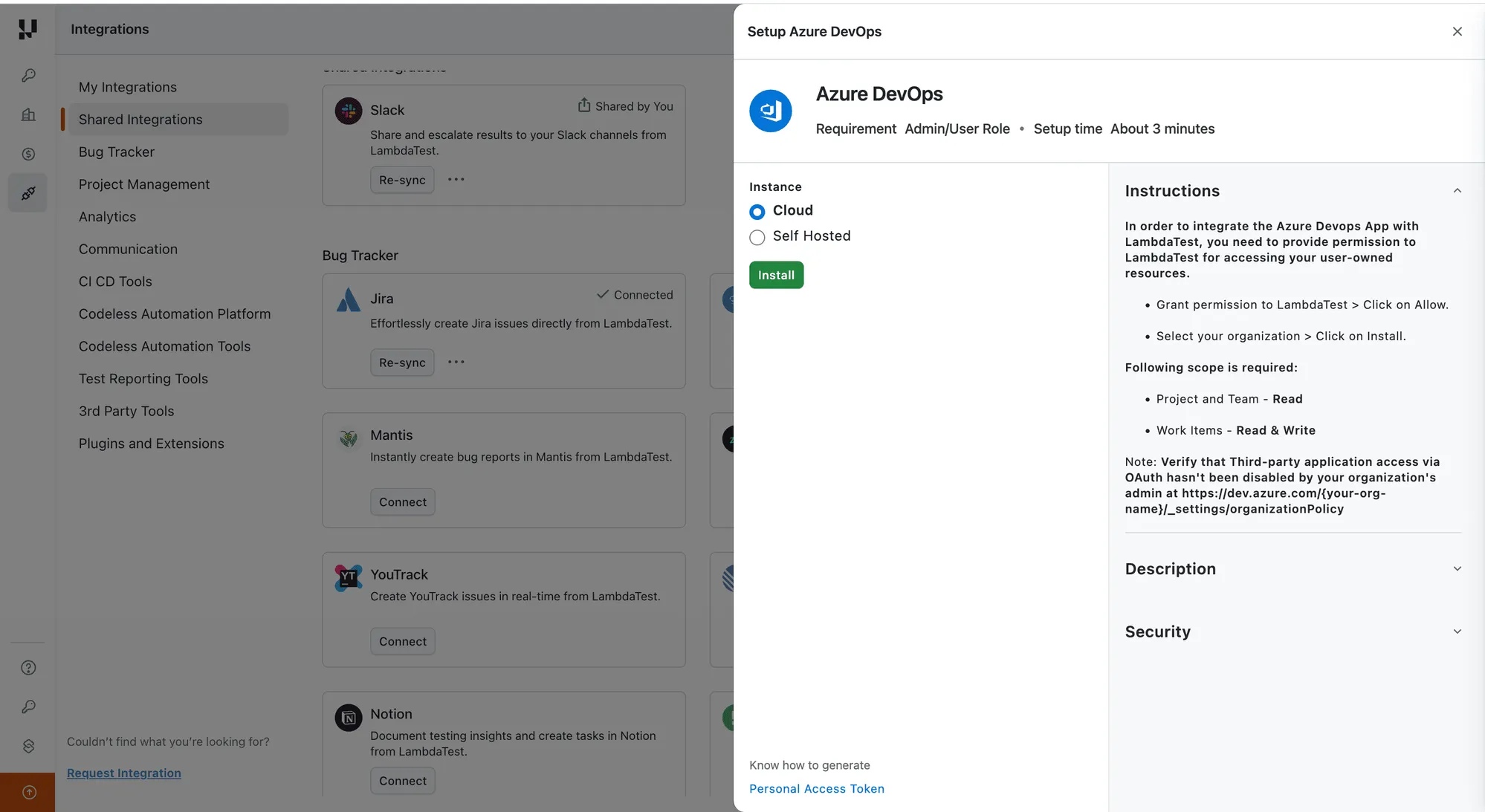The width and height of the screenshot is (1485, 812).
Task: Click the Jira logo icon
Action: 348,299
